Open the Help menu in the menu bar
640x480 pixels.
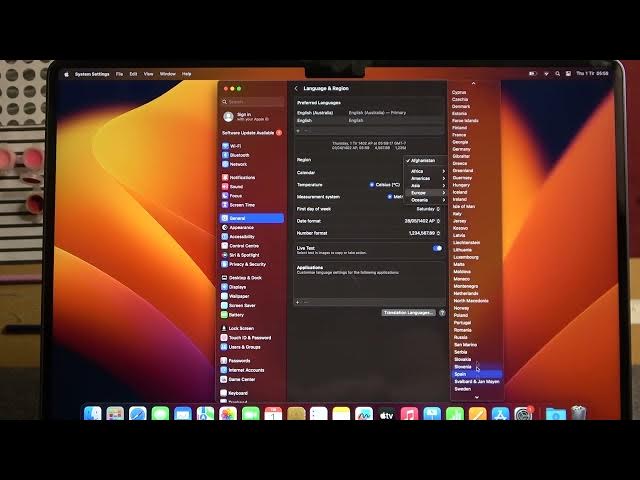coord(187,74)
